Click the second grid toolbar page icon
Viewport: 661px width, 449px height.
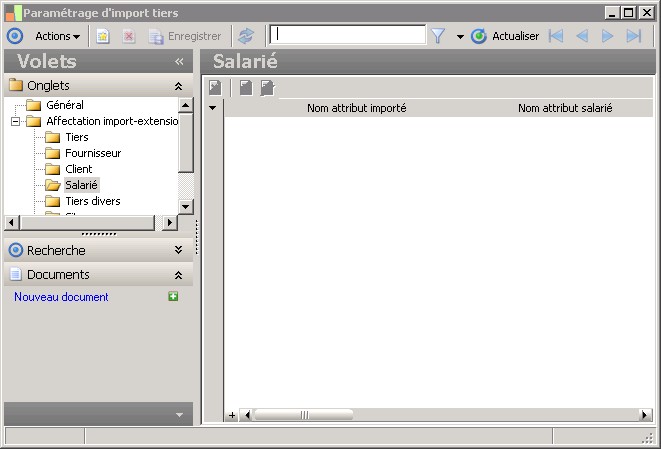[246, 88]
